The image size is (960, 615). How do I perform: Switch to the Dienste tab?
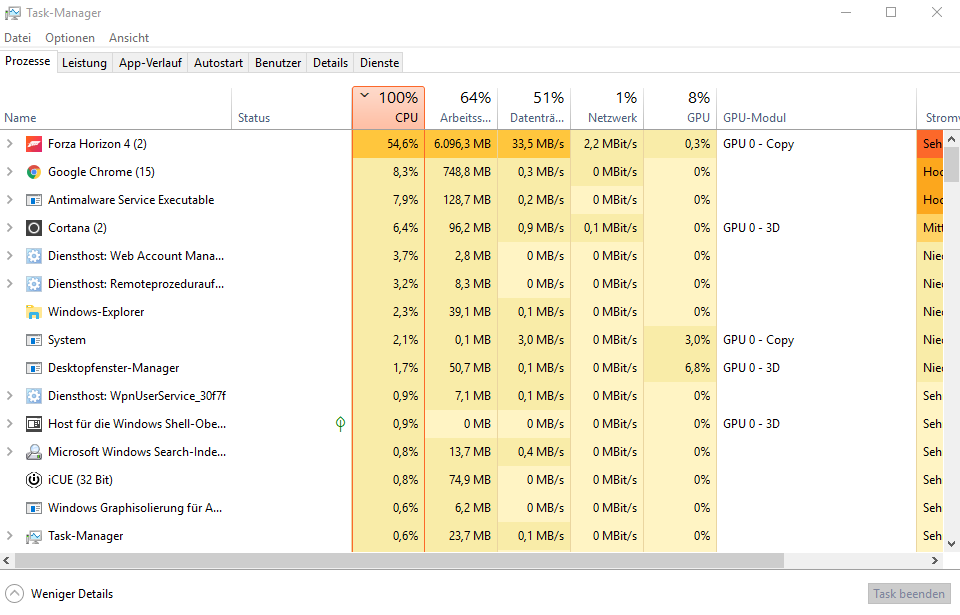click(380, 62)
